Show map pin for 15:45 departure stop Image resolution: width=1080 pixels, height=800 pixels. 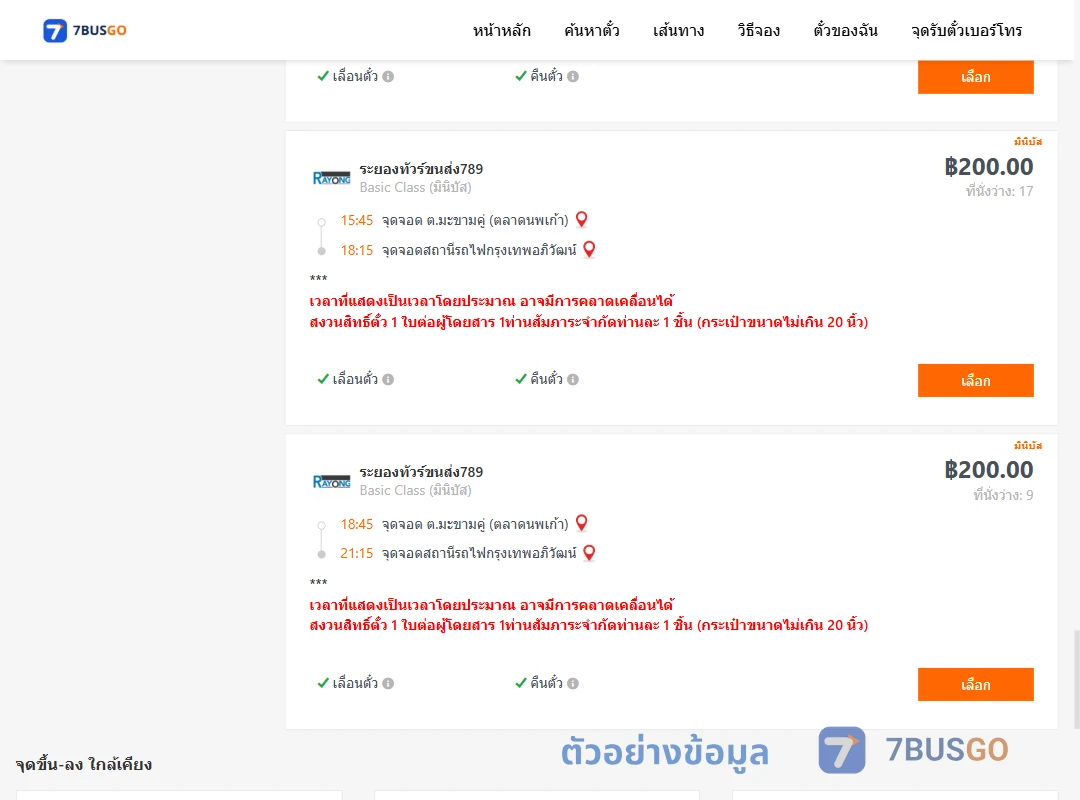pos(581,219)
